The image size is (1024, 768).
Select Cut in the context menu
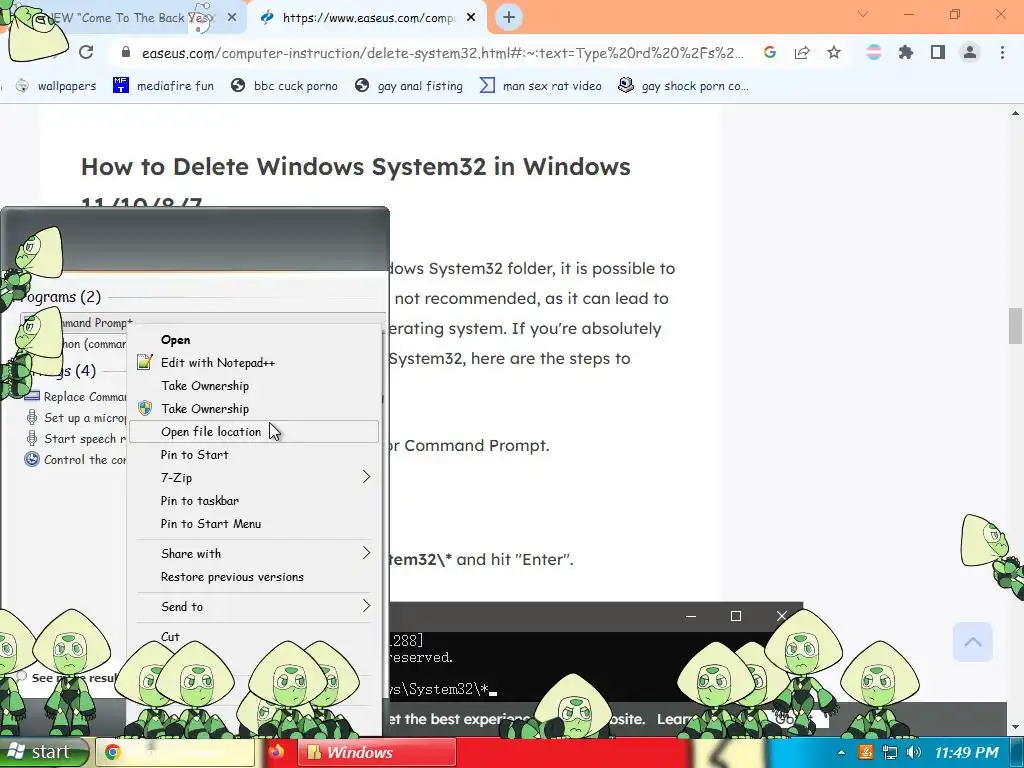254,636
